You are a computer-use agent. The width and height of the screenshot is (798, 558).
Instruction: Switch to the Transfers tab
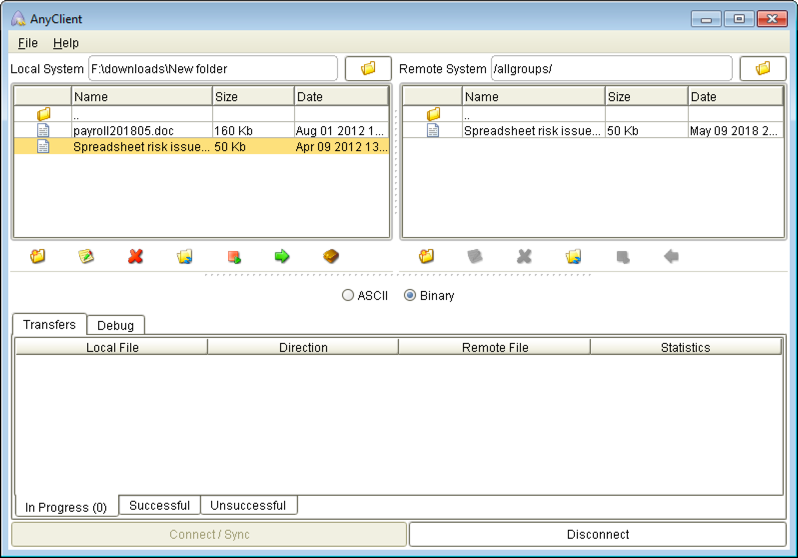(49, 324)
